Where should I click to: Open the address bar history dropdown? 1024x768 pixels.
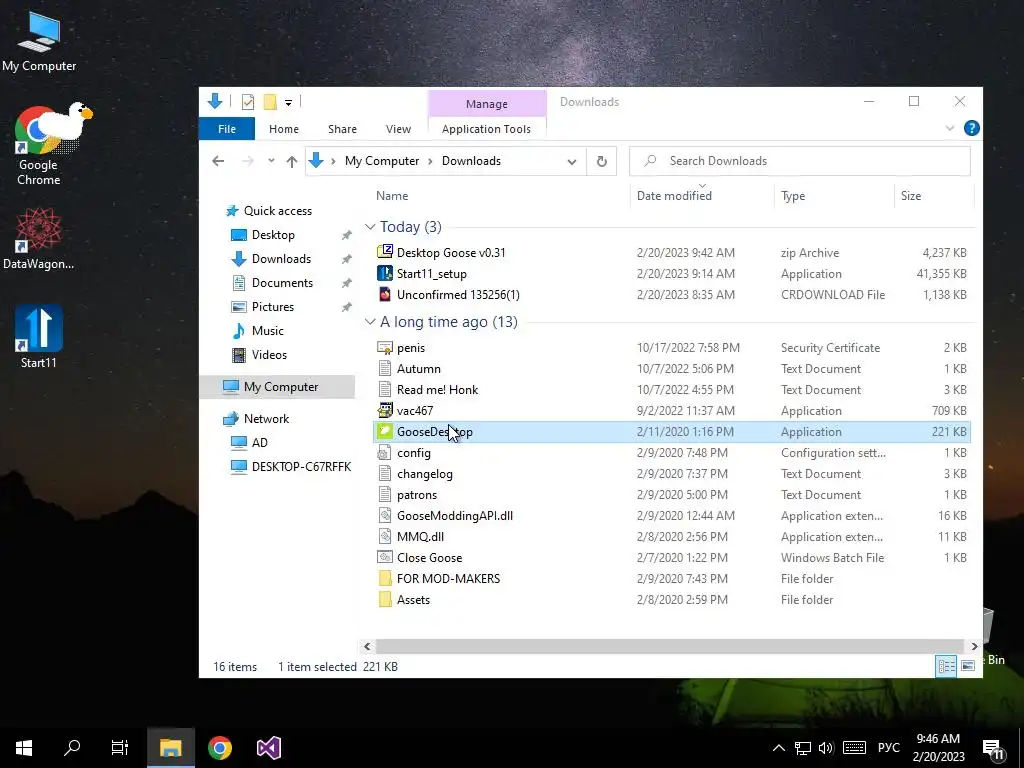[571, 161]
